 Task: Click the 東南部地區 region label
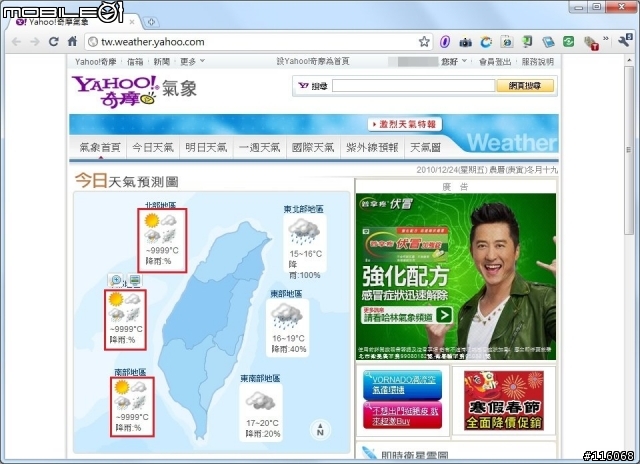point(260,378)
